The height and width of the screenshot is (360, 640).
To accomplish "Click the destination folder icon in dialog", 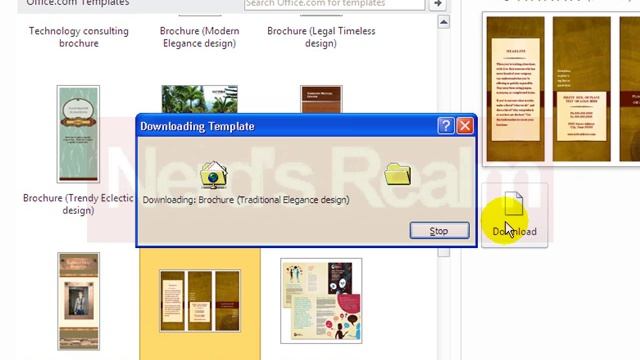I will (398, 174).
